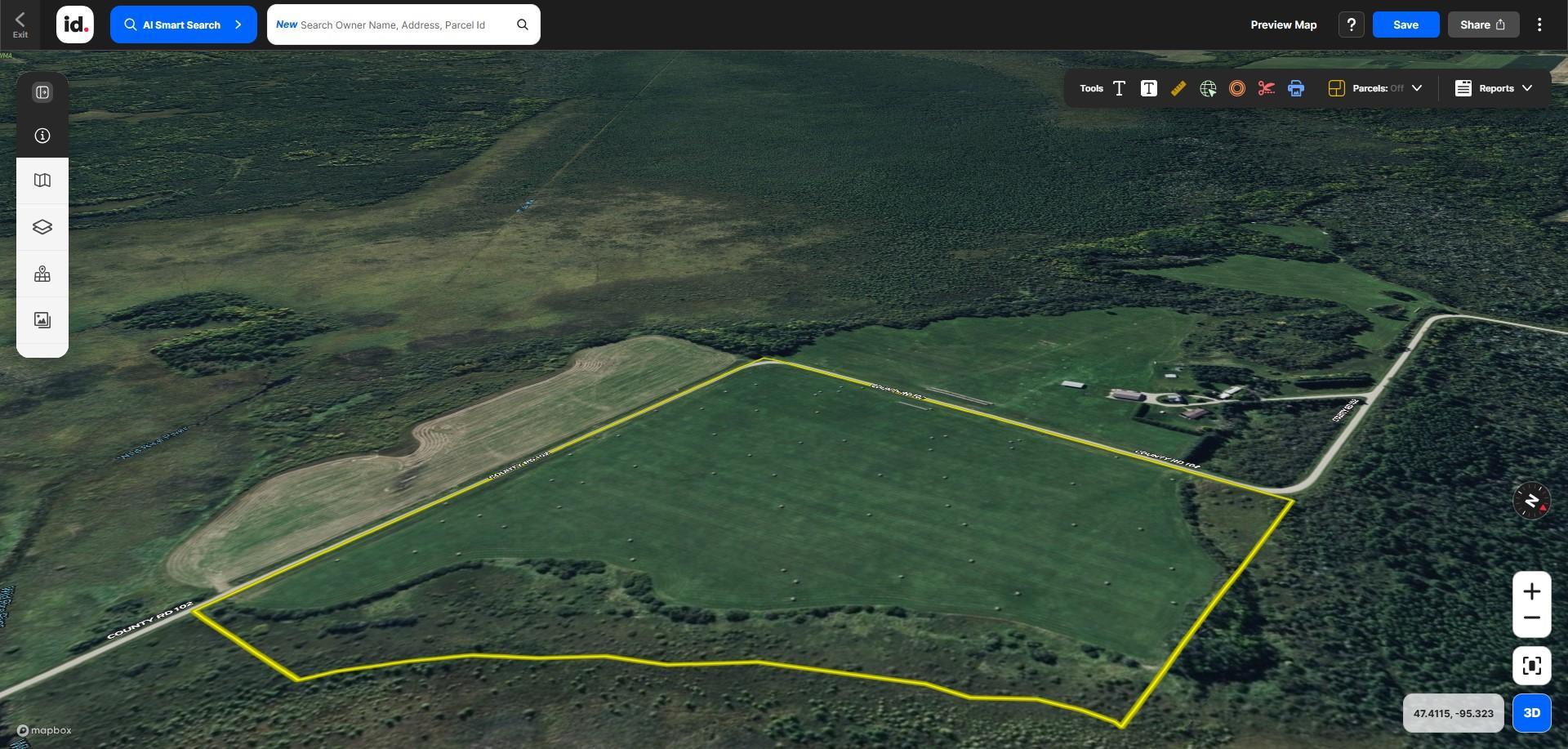
Task: Click the Share button
Action: pos(1483,25)
